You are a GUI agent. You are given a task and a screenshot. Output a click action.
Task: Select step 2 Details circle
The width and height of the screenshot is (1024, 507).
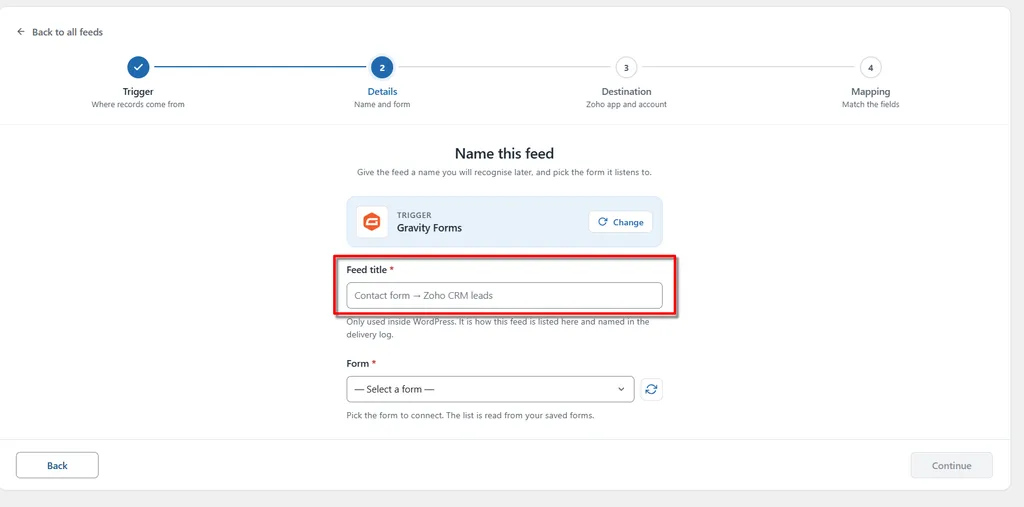pos(382,67)
